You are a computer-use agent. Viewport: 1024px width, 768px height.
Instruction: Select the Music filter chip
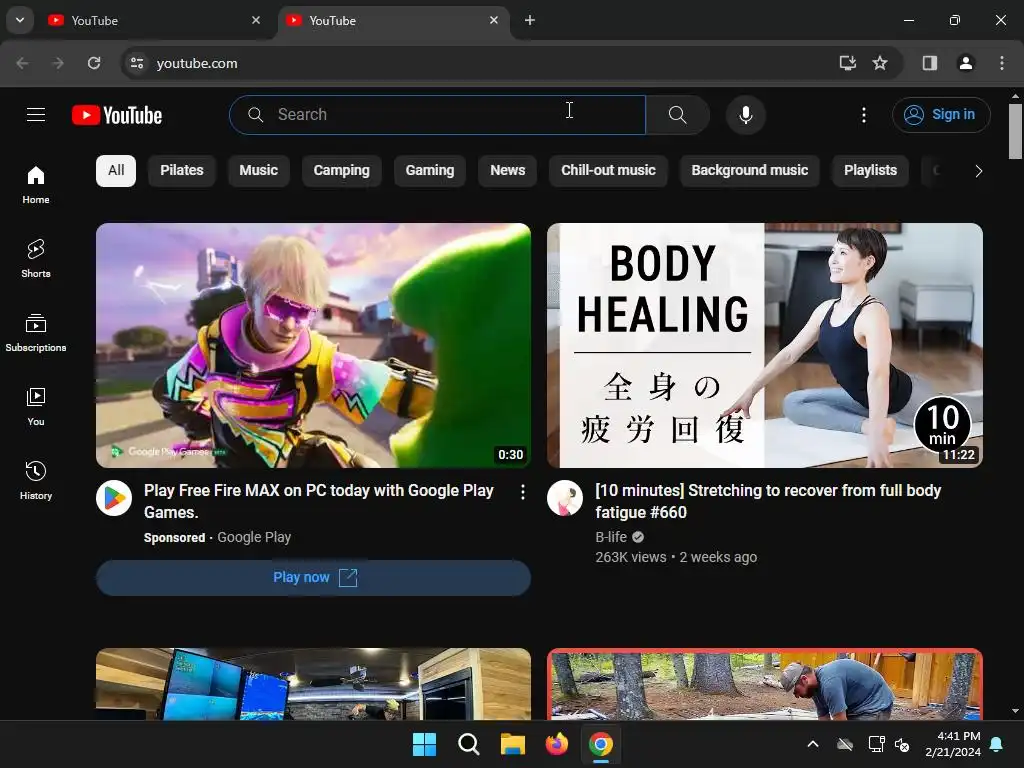point(259,170)
